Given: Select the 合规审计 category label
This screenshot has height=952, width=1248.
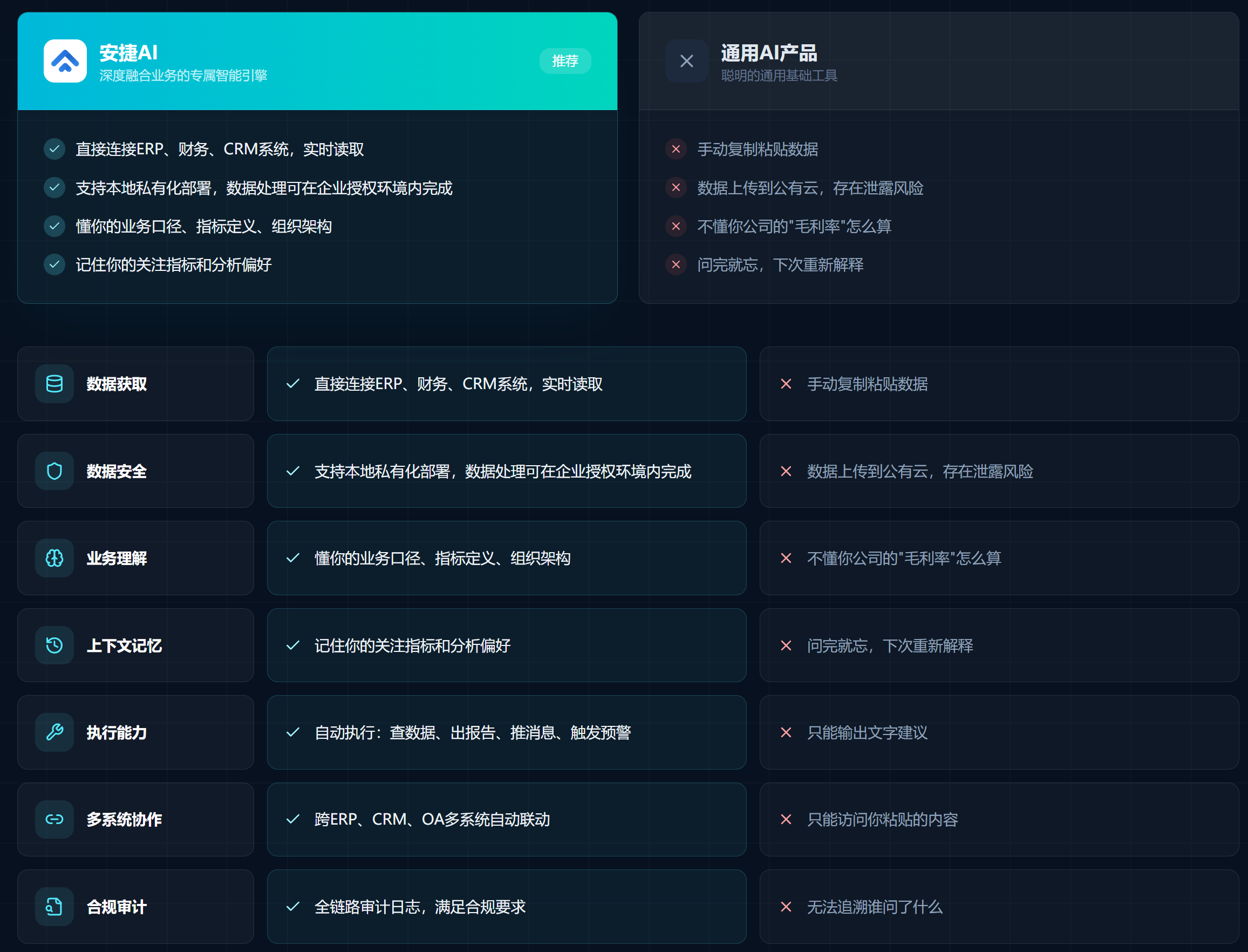Looking at the screenshot, I should (x=117, y=907).
